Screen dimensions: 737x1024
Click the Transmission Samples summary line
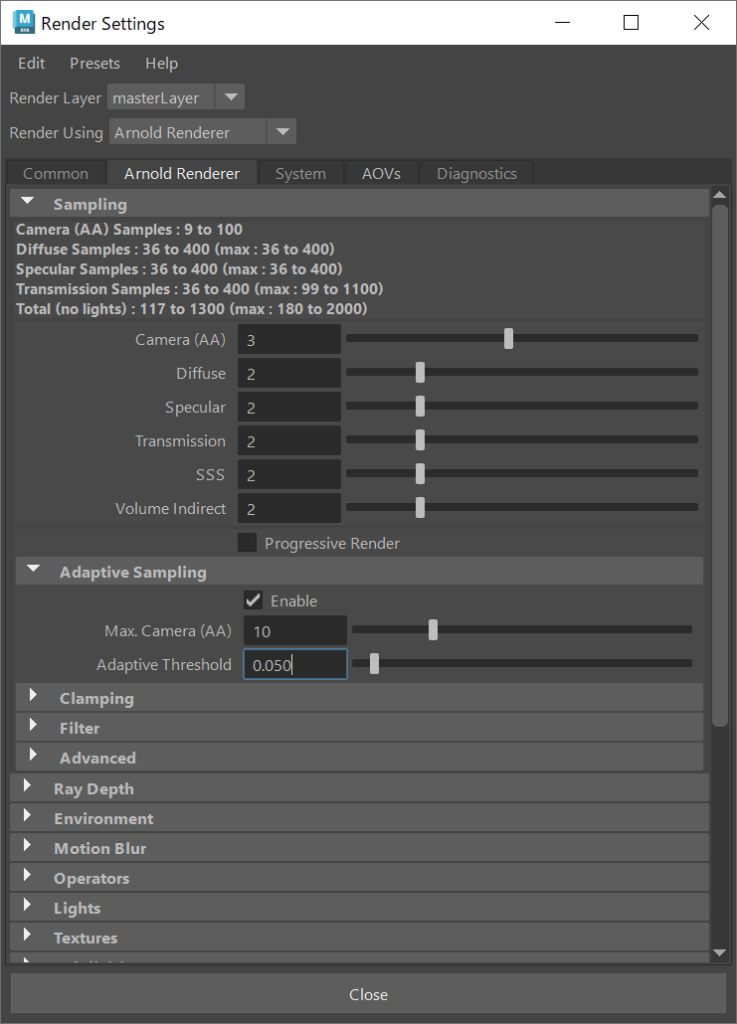point(199,289)
